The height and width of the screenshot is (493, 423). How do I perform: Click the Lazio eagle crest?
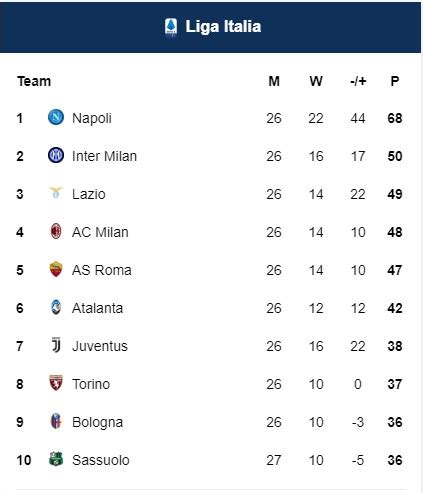click(56, 193)
